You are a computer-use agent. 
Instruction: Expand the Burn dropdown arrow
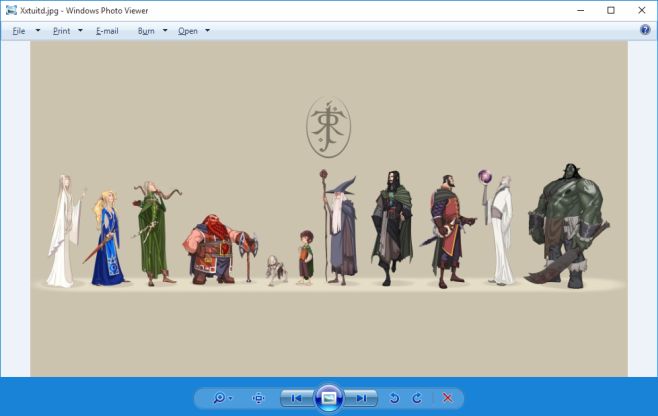pos(165,31)
